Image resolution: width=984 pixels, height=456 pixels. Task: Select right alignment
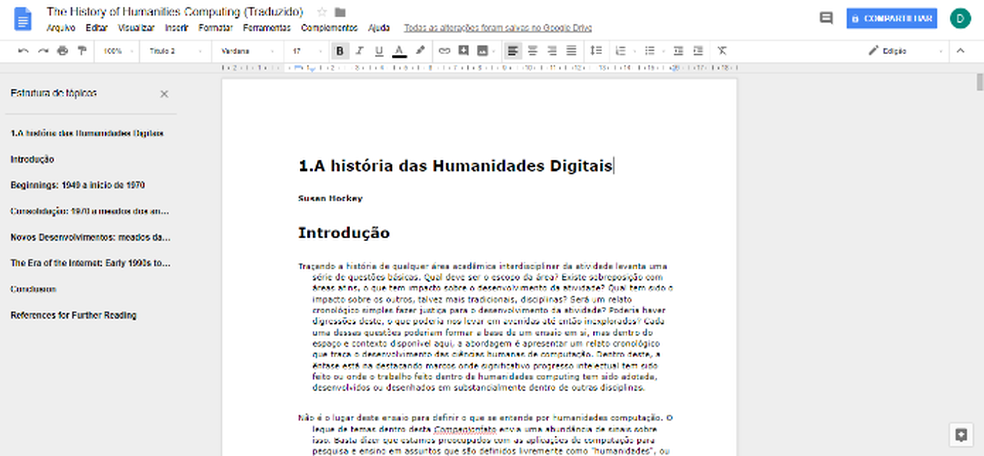[552, 51]
